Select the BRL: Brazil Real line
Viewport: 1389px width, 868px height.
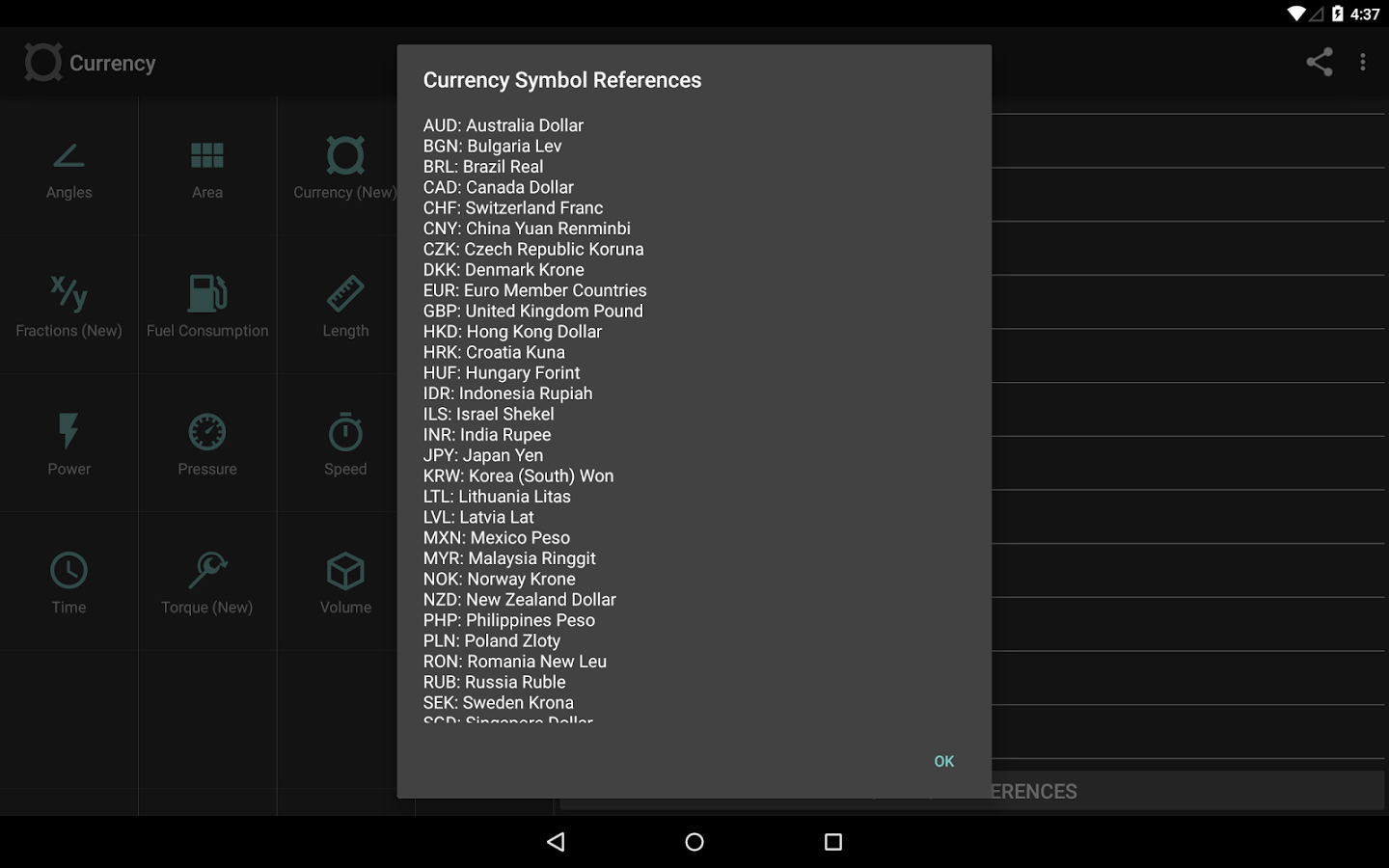click(483, 167)
